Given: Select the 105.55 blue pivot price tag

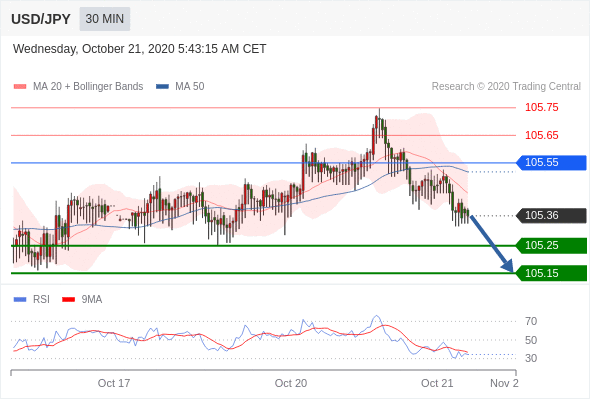Looking at the screenshot, I should 551,163.
